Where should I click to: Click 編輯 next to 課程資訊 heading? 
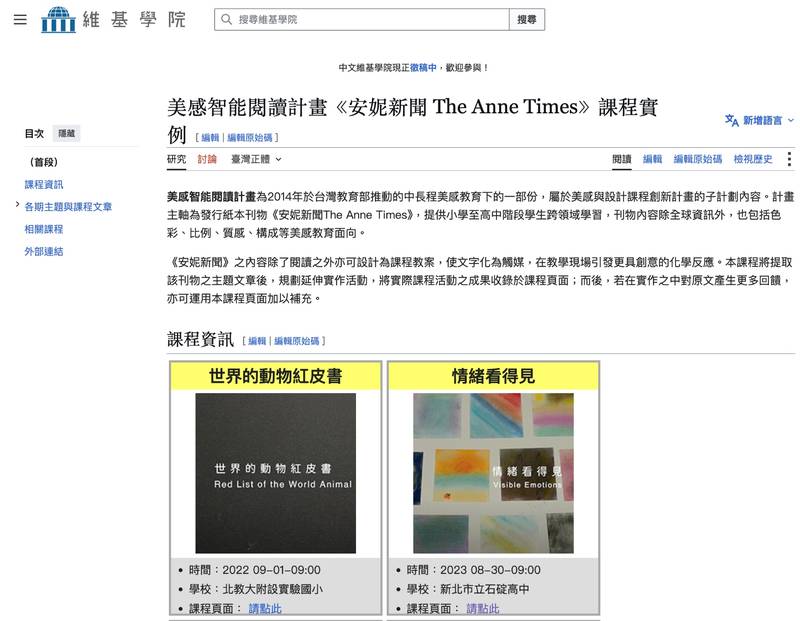point(257,341)
